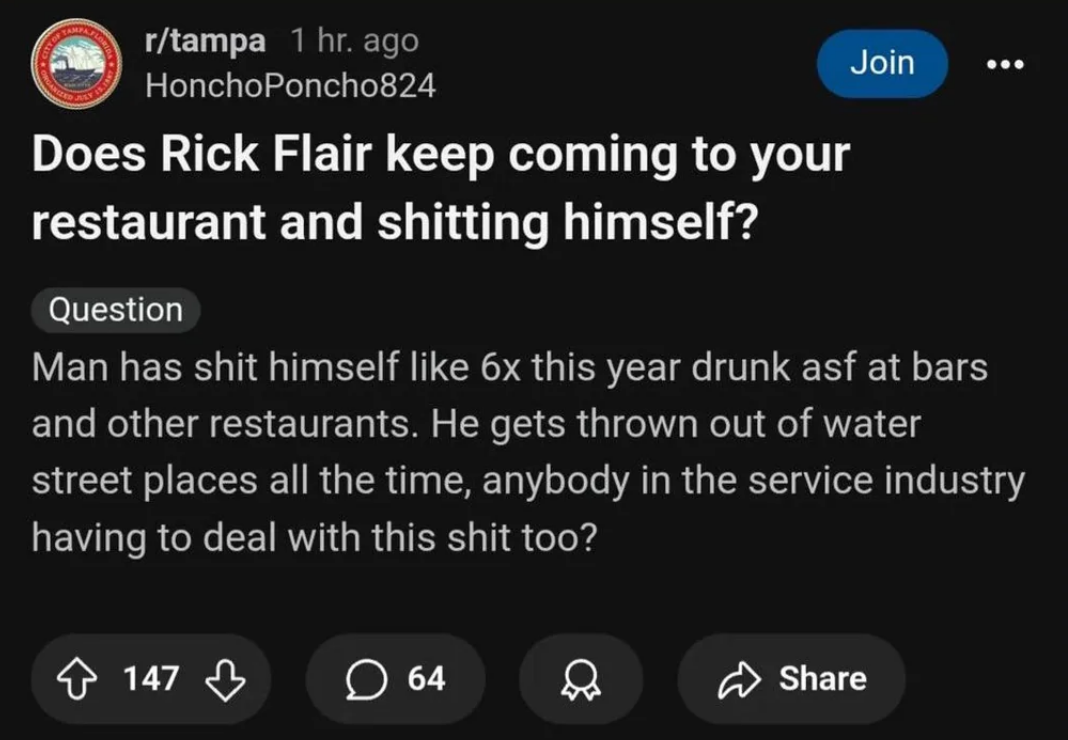The height and width of the screenshot is (740, 1068).
Task: Click the 'restaurant and shitting himself?' title line
Action: pos(394,224)
